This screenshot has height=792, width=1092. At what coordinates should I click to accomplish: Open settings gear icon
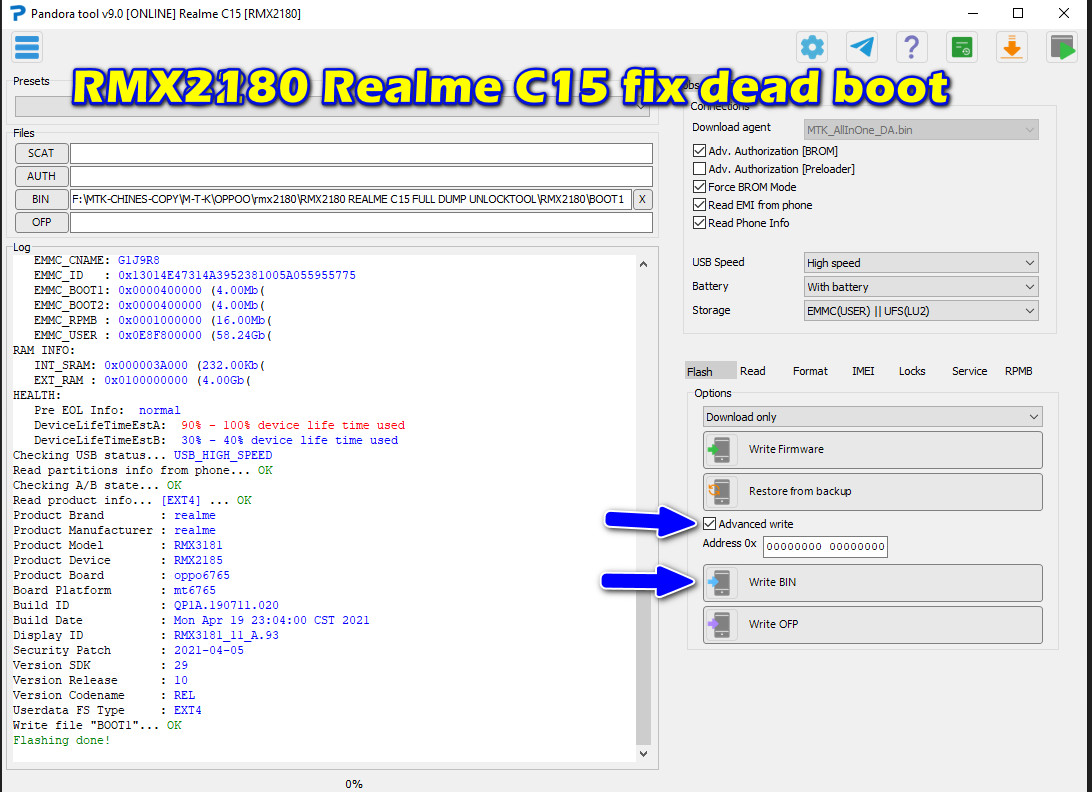click(x=812, y=48)
